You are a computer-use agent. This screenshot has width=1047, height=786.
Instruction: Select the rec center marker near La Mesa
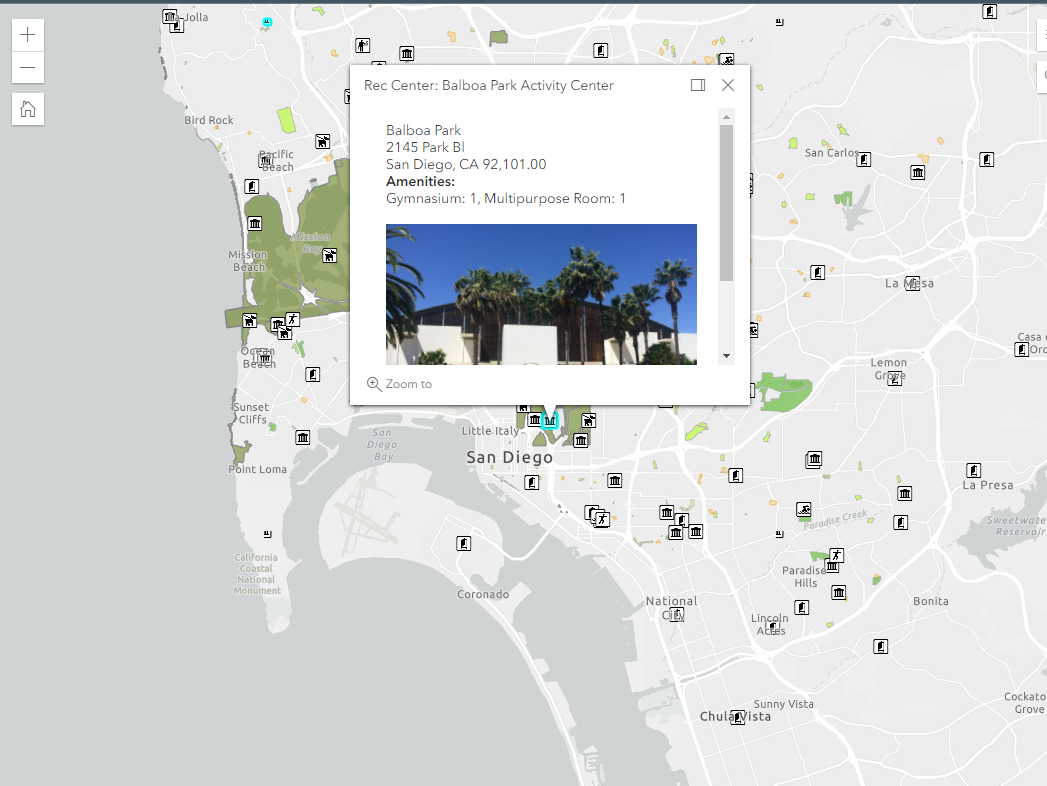click(913, 283)
